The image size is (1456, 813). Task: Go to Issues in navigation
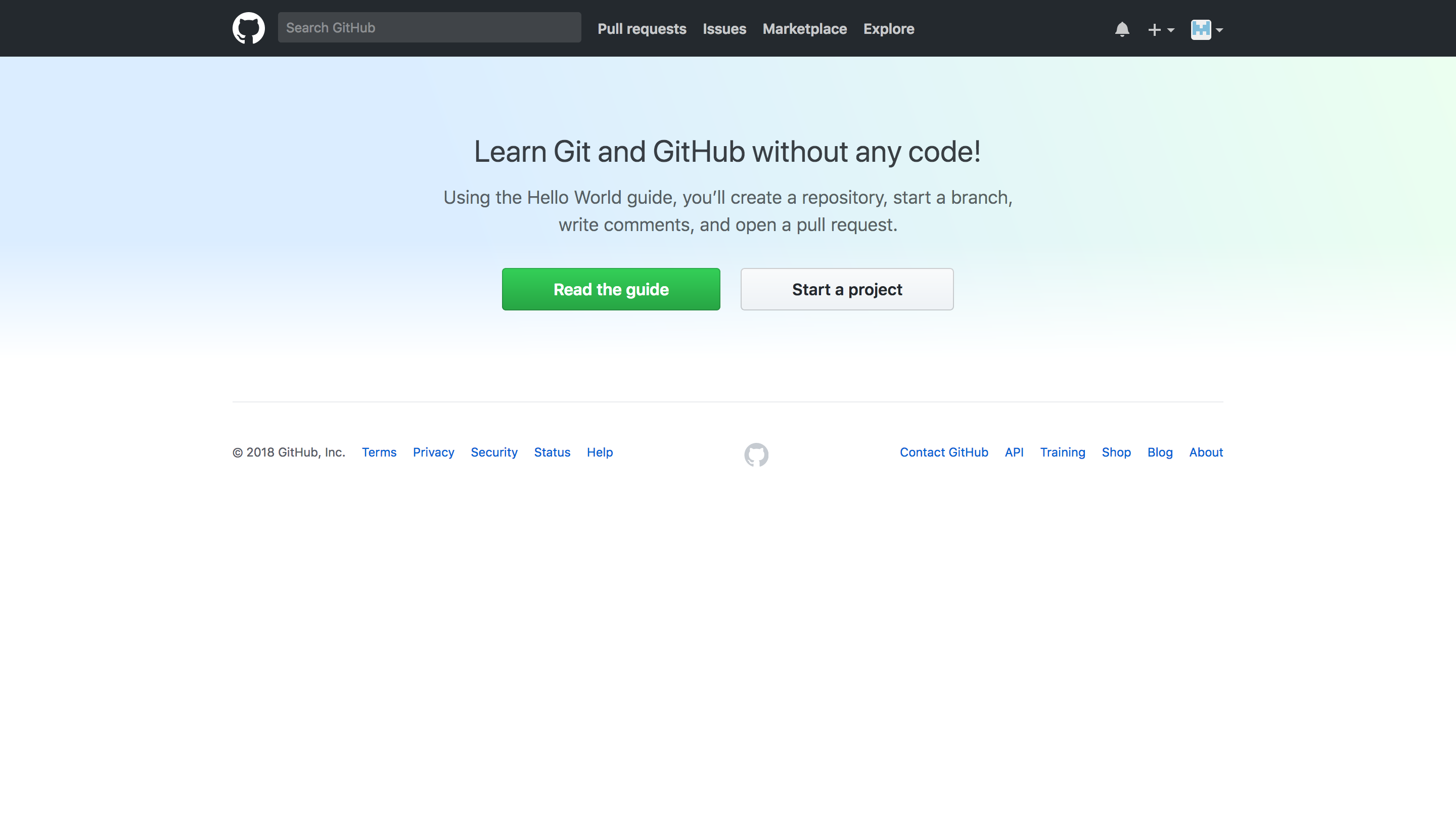724,29
